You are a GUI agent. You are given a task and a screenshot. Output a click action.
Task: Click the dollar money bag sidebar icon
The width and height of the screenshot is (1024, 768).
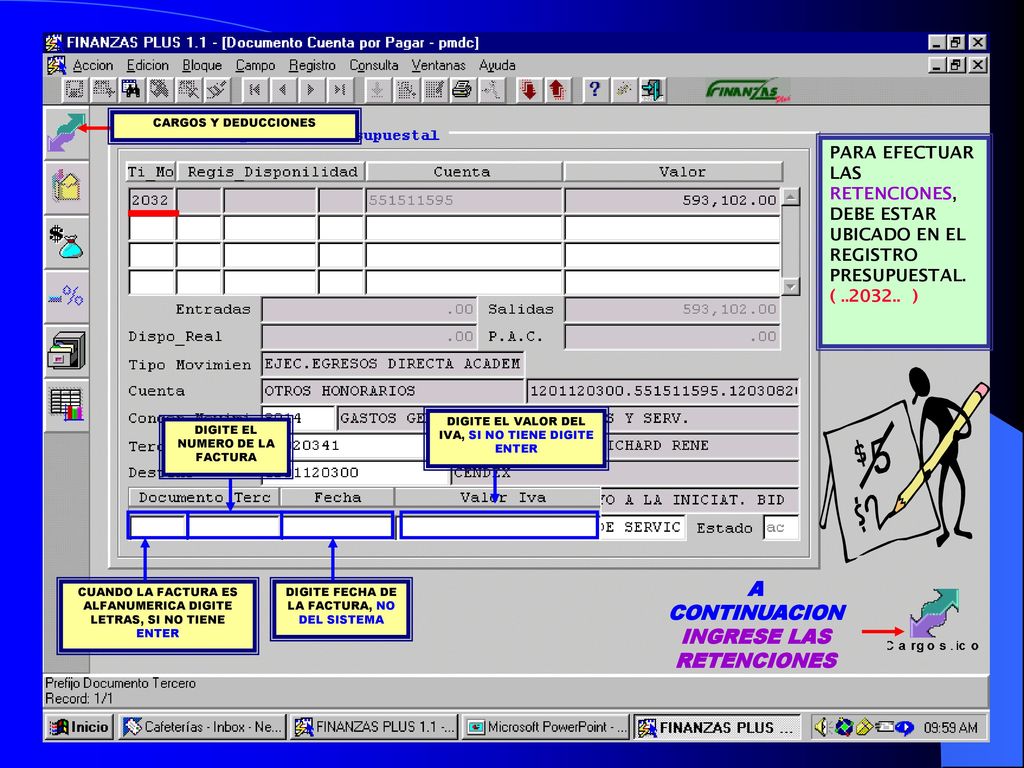[66, 242]
